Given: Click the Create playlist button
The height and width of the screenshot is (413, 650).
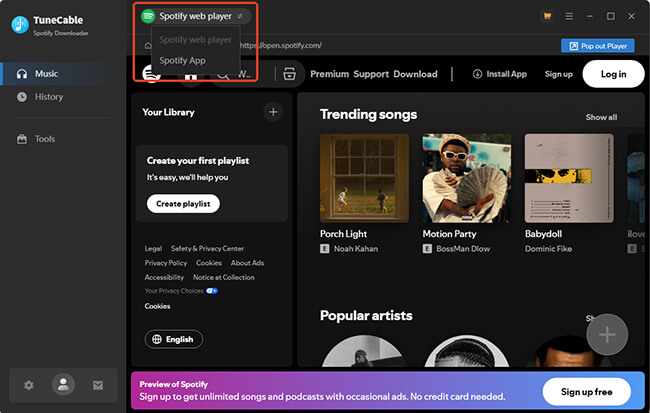Looking at the screenshot, I should 183,204.
